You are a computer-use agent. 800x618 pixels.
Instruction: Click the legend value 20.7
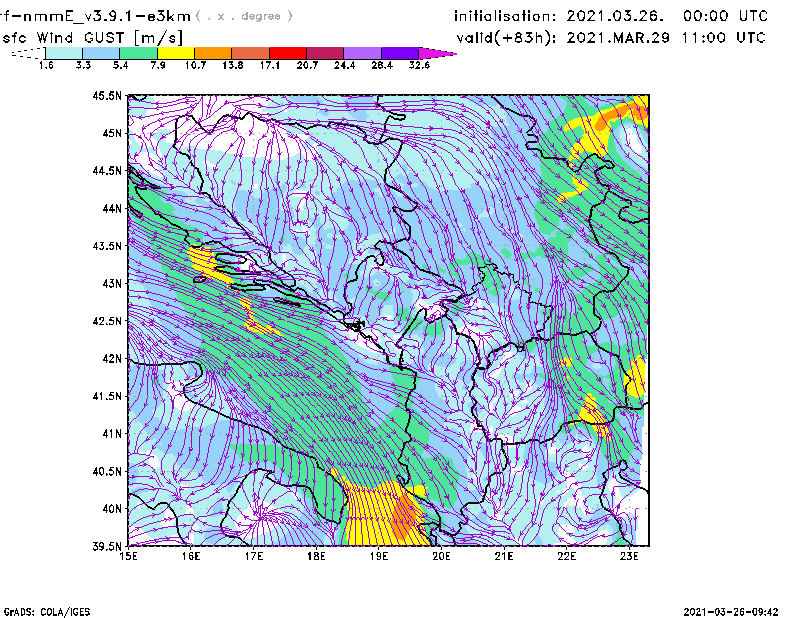[307, 65]
